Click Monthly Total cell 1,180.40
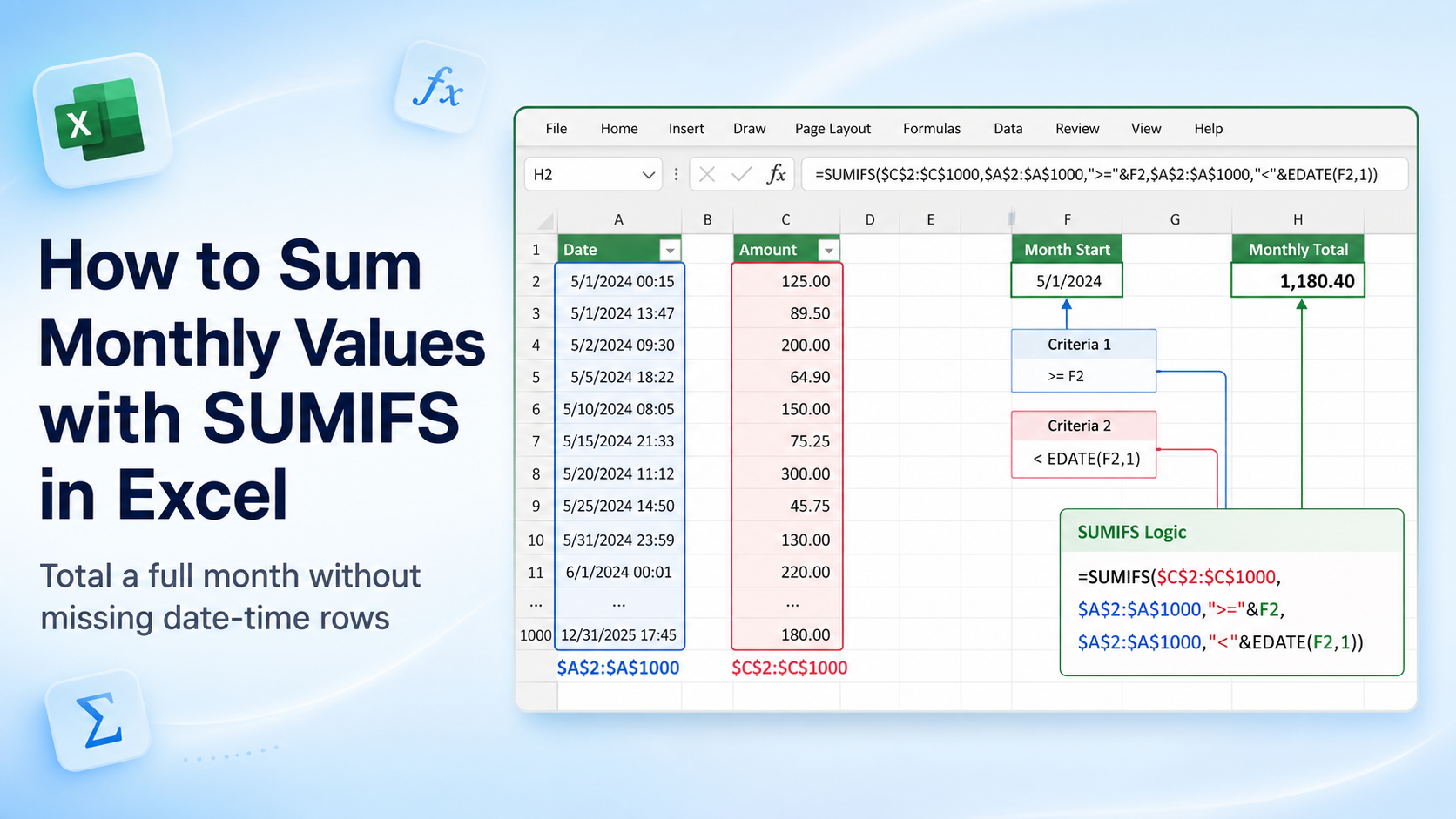Viewport: 1456px width, 819px height. 1298,281
